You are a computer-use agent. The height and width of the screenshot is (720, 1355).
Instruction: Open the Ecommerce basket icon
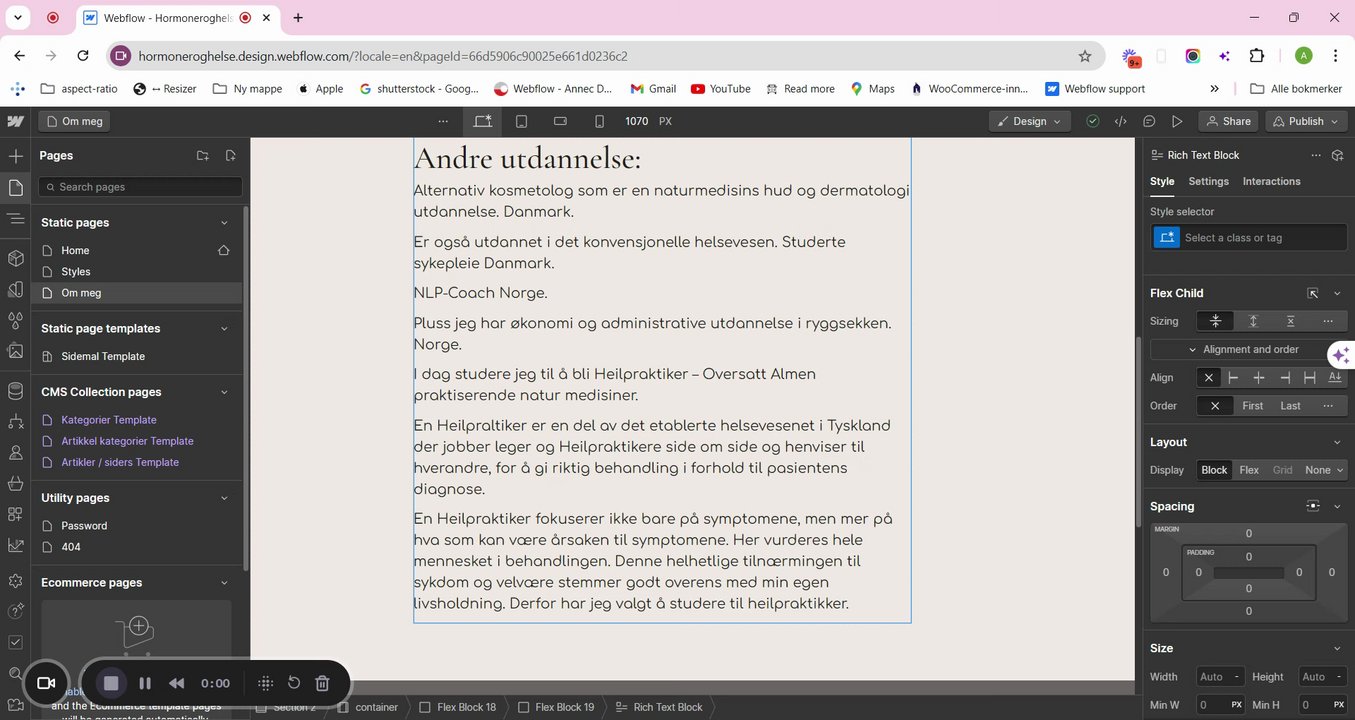click(15, 483)
